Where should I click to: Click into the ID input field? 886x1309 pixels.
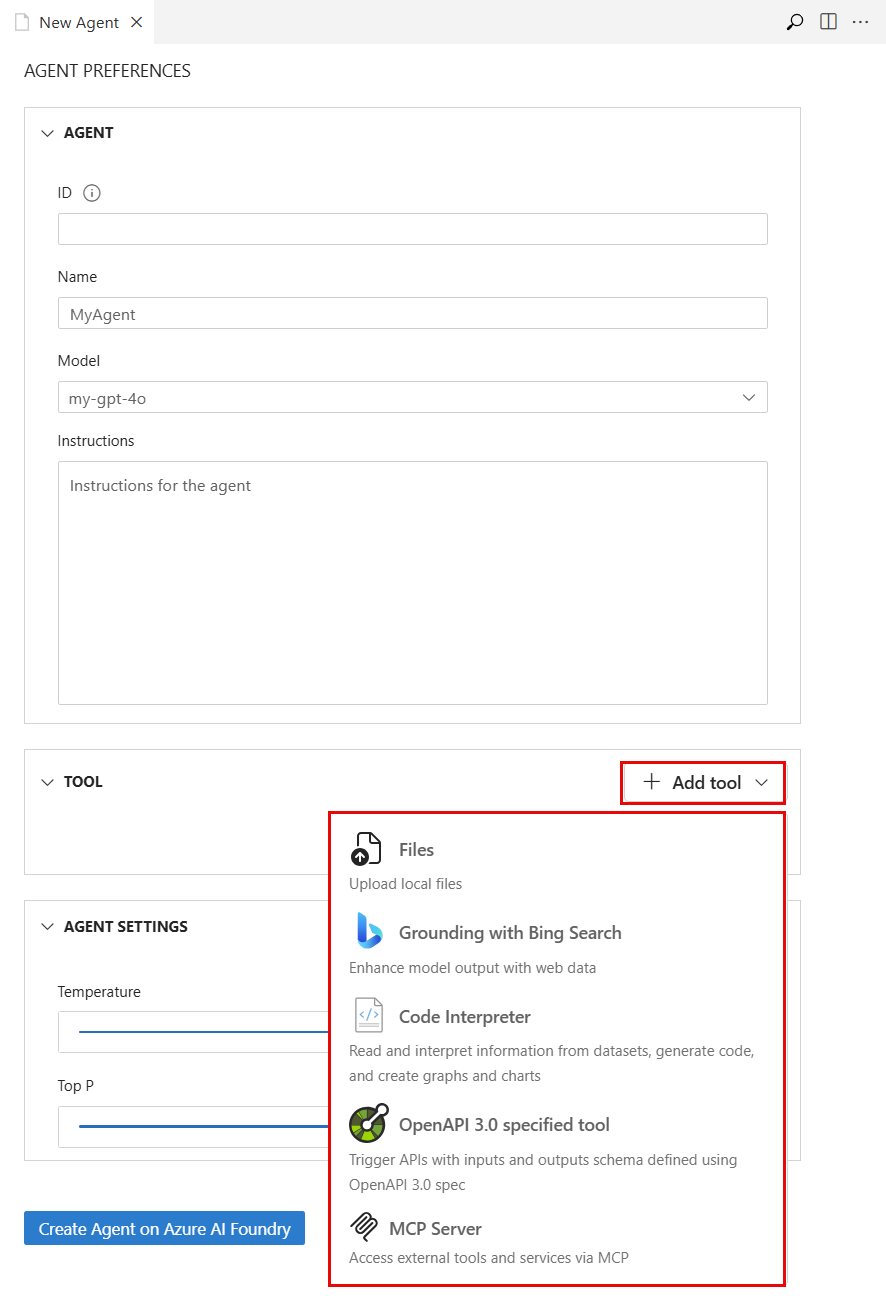[413, 229]
